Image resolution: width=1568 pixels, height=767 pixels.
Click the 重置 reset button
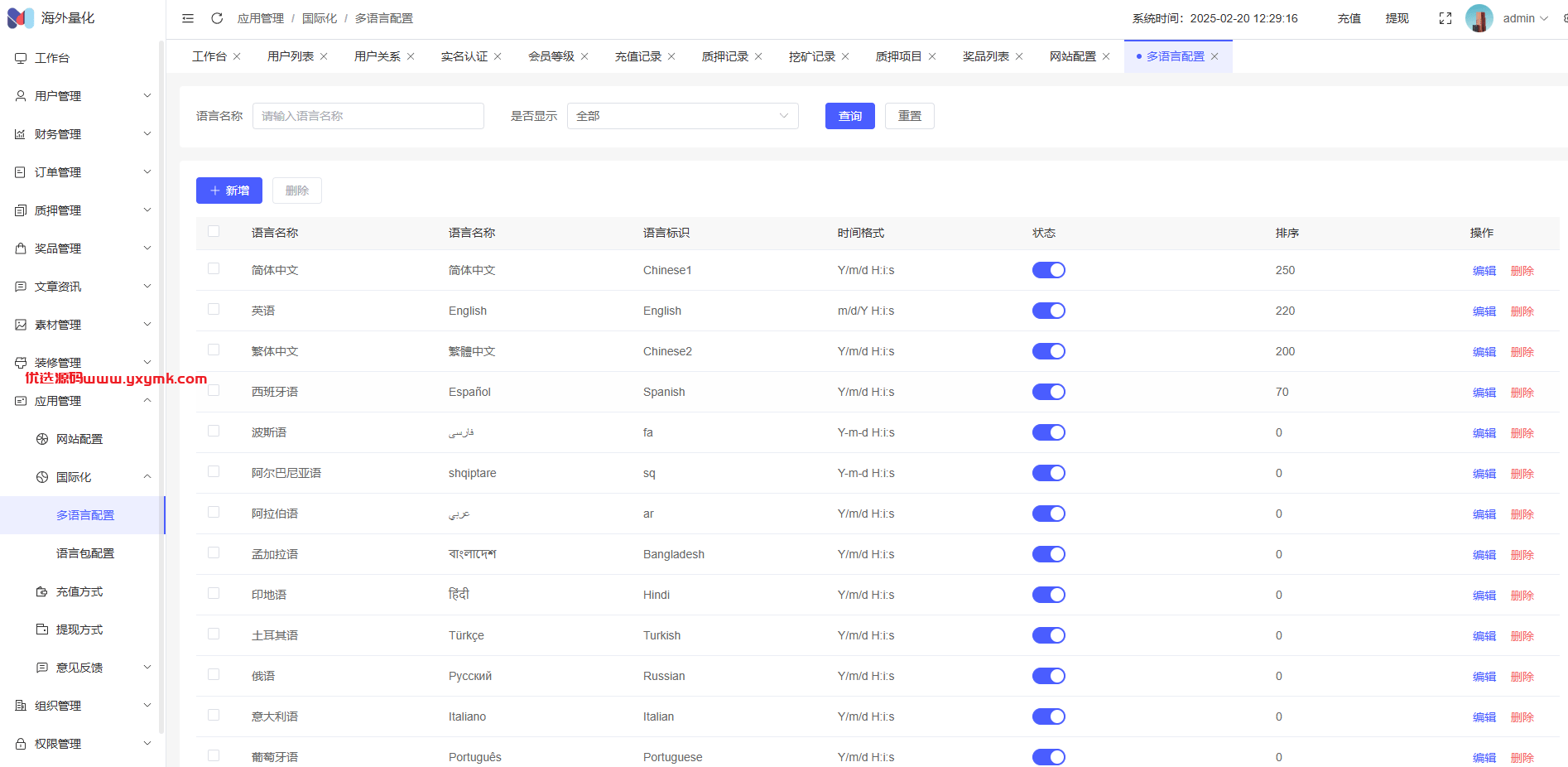click(x=910, y=116)
